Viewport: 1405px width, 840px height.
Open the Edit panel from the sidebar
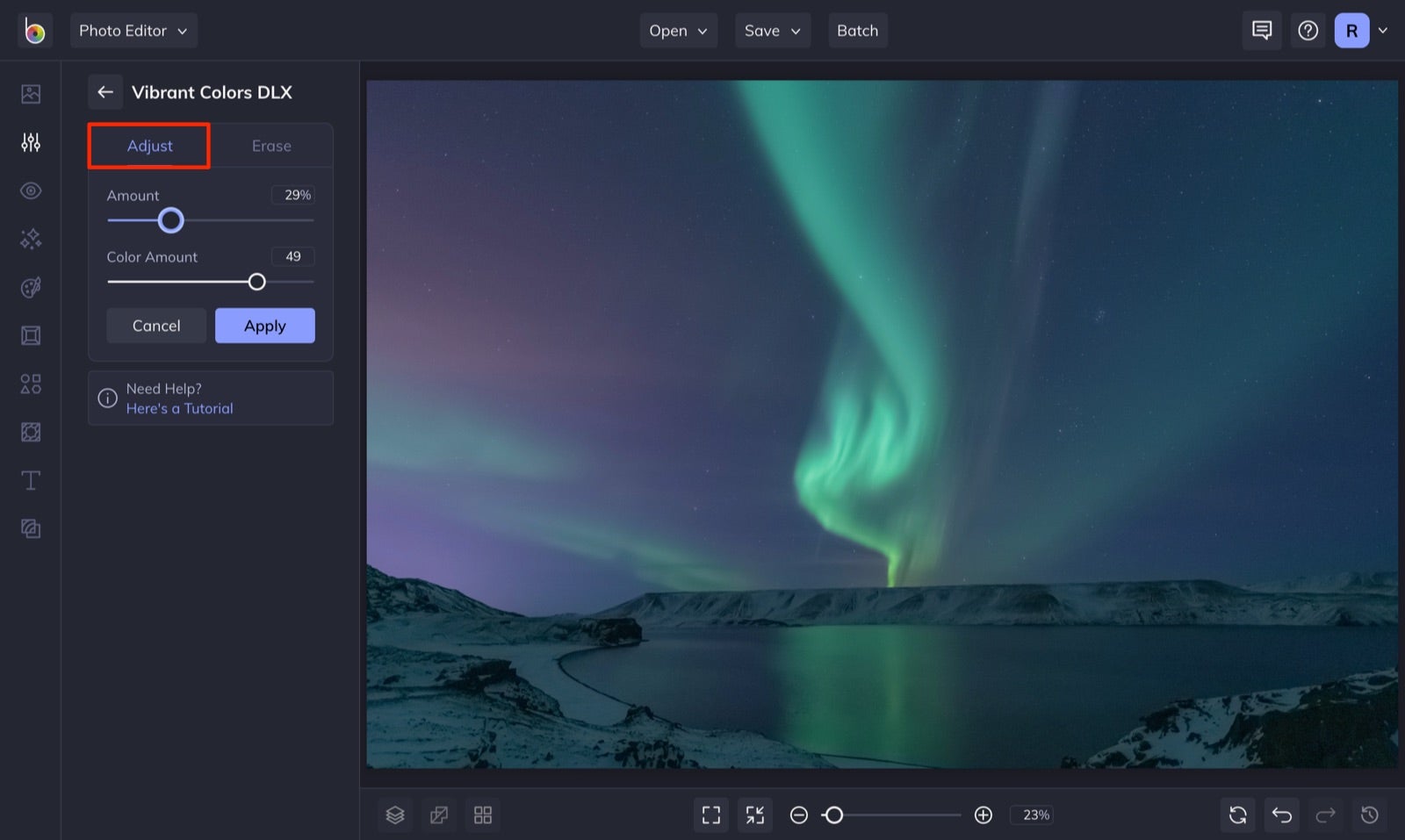point(31,142)
